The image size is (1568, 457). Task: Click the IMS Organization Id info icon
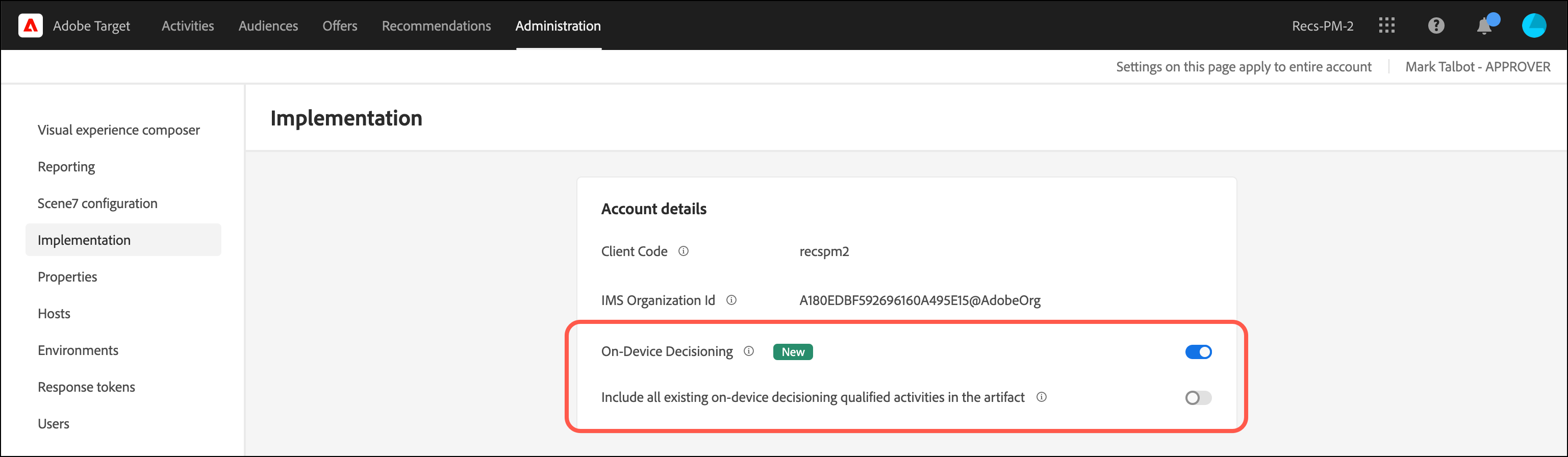(x=731, y=300)
